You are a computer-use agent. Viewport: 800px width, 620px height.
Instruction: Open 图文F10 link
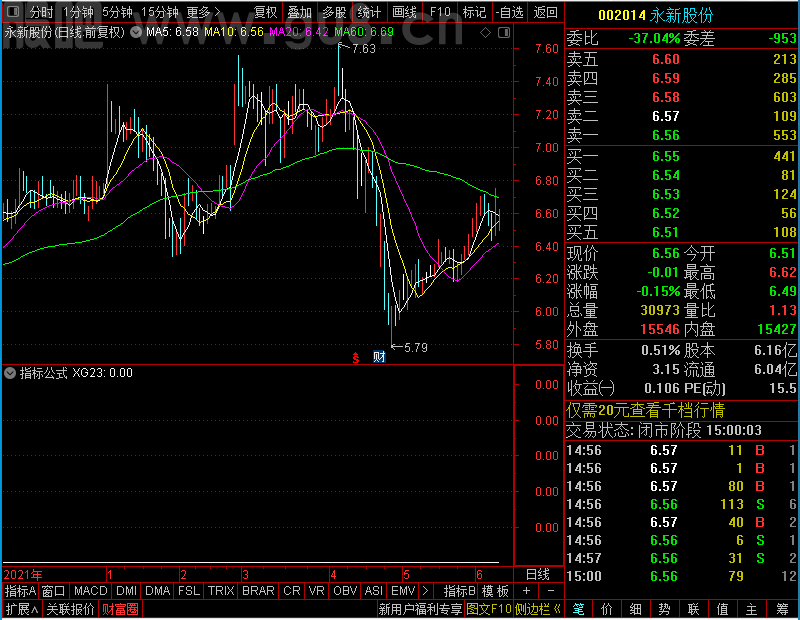coord(489,609)
